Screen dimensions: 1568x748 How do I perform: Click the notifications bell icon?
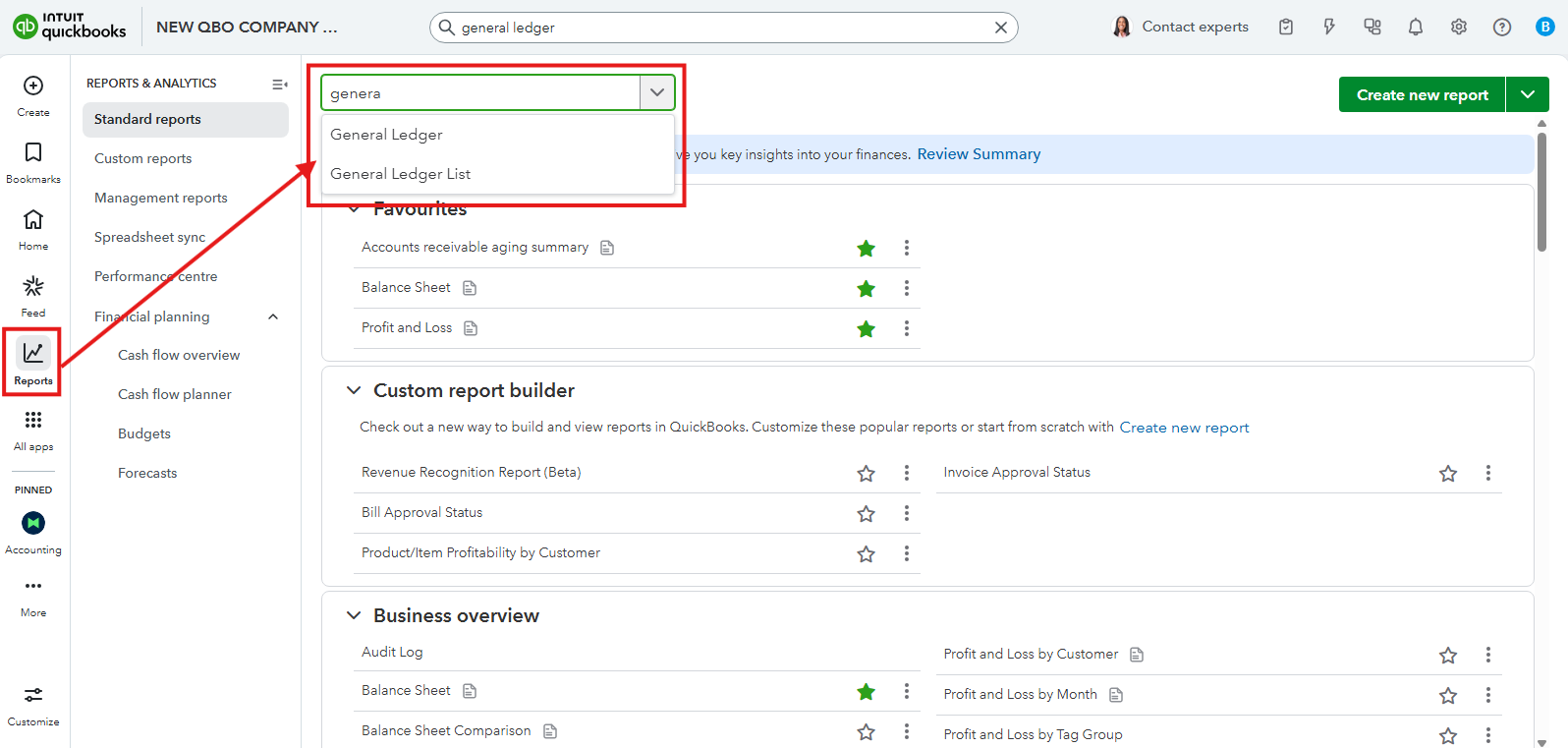coord(1415,28)
